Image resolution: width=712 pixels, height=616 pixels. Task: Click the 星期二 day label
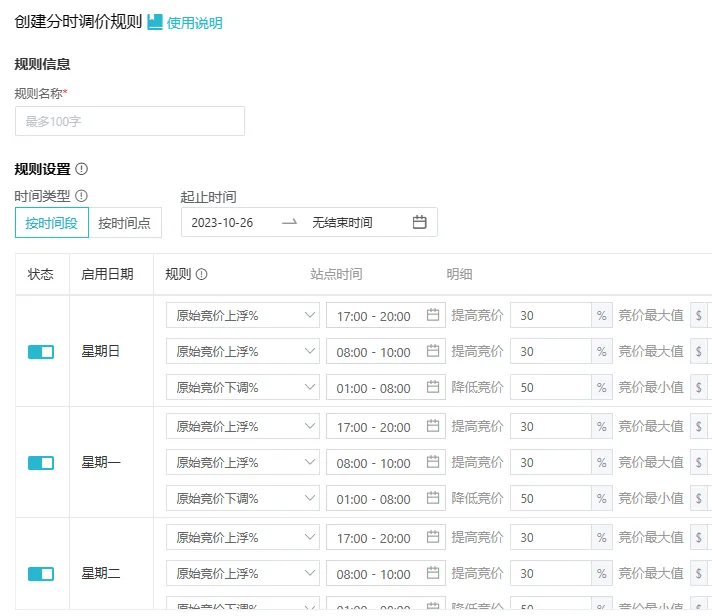[x=100, y=574]
